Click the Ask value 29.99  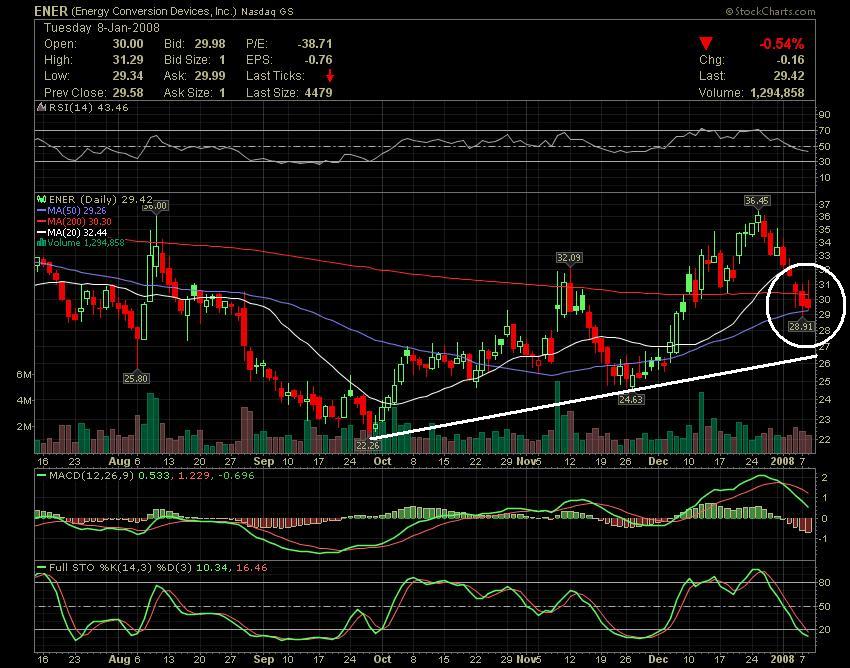(x=210, y=76)
